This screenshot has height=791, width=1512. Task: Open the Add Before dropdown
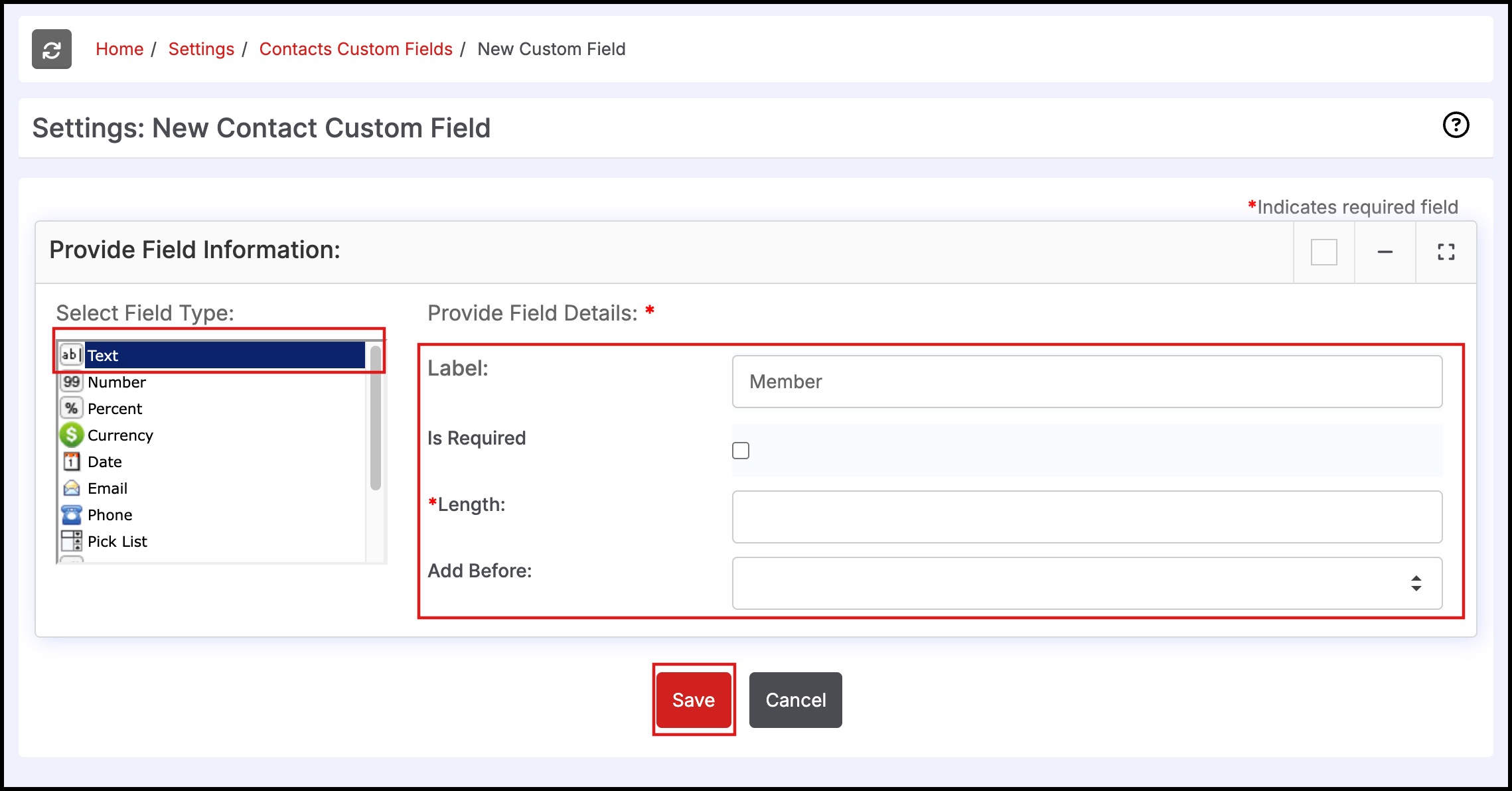[x=1087, y=583]
